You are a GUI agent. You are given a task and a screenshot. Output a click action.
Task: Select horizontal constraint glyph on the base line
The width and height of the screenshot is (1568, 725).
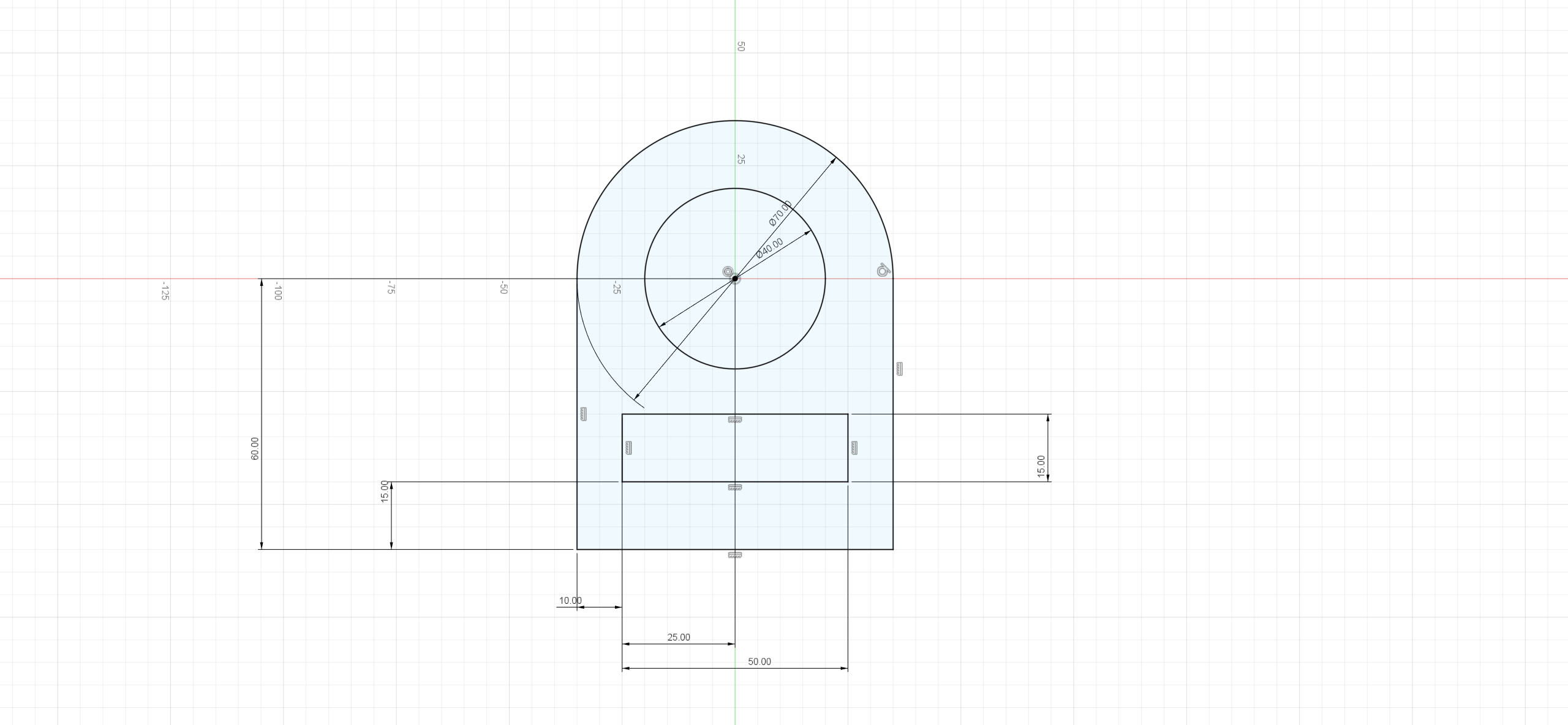pyautogui.click(x=735, y=555)
